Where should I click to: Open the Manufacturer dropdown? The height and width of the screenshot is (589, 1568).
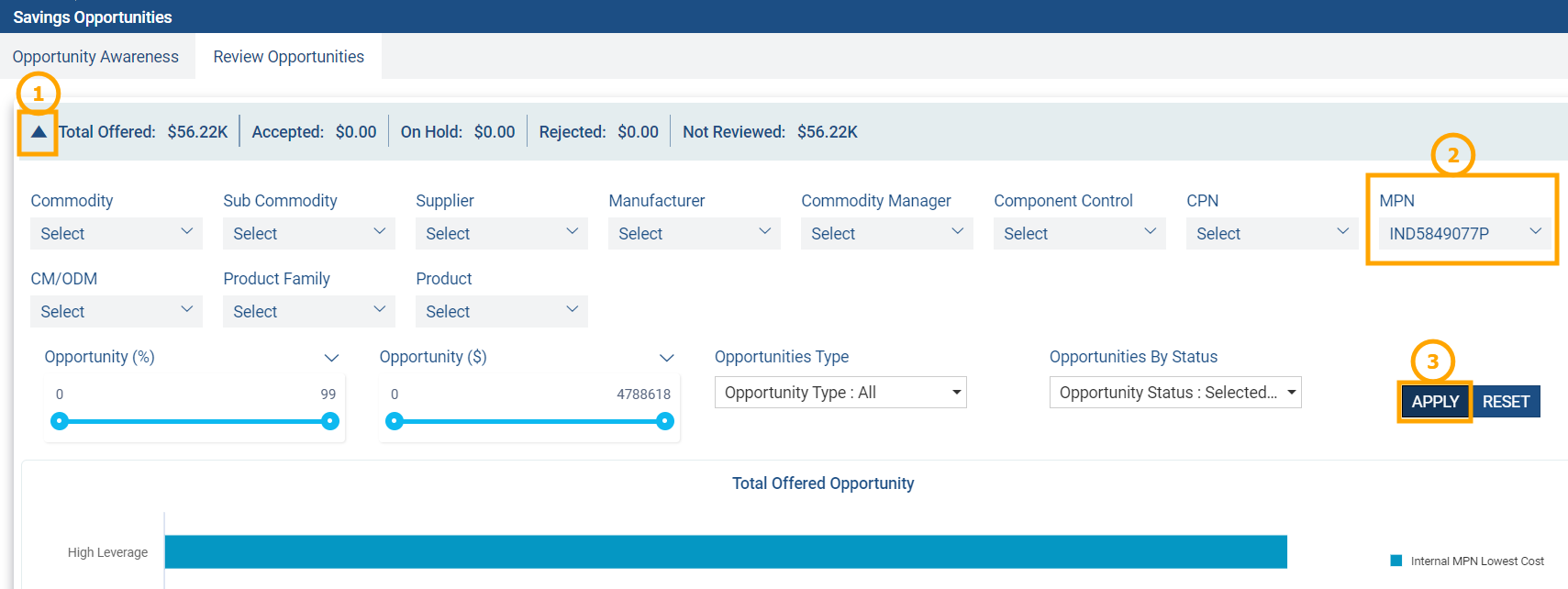click(x=694, y=233)
